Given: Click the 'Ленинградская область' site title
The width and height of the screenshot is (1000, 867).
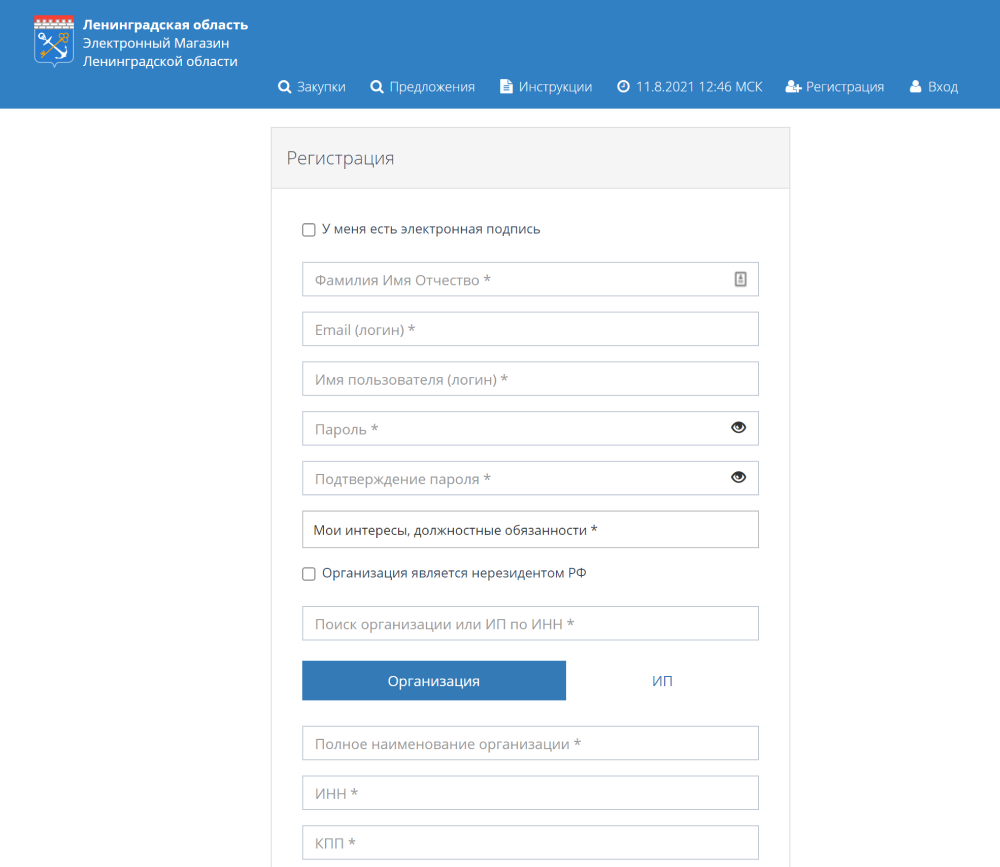Looking at the screenshot, I should pyautogui.click(x=165, y=25).
